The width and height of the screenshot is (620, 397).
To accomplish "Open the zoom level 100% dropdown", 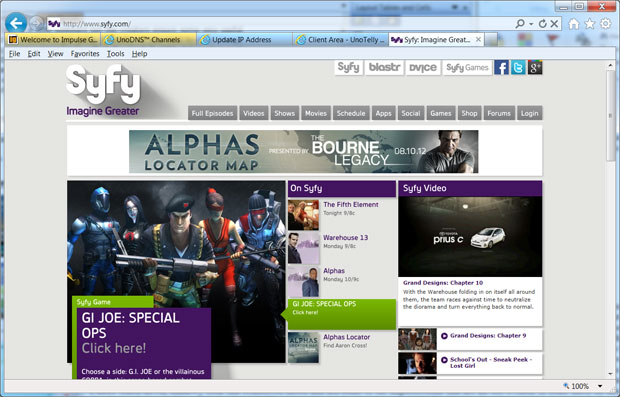I will (x=600, y=386).
